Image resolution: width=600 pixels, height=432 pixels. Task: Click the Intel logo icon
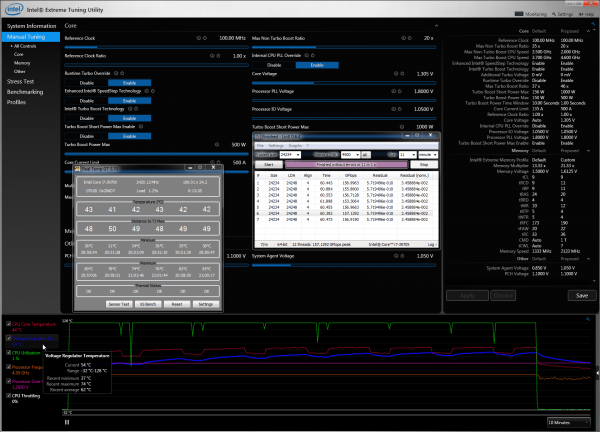coord(14,8)
